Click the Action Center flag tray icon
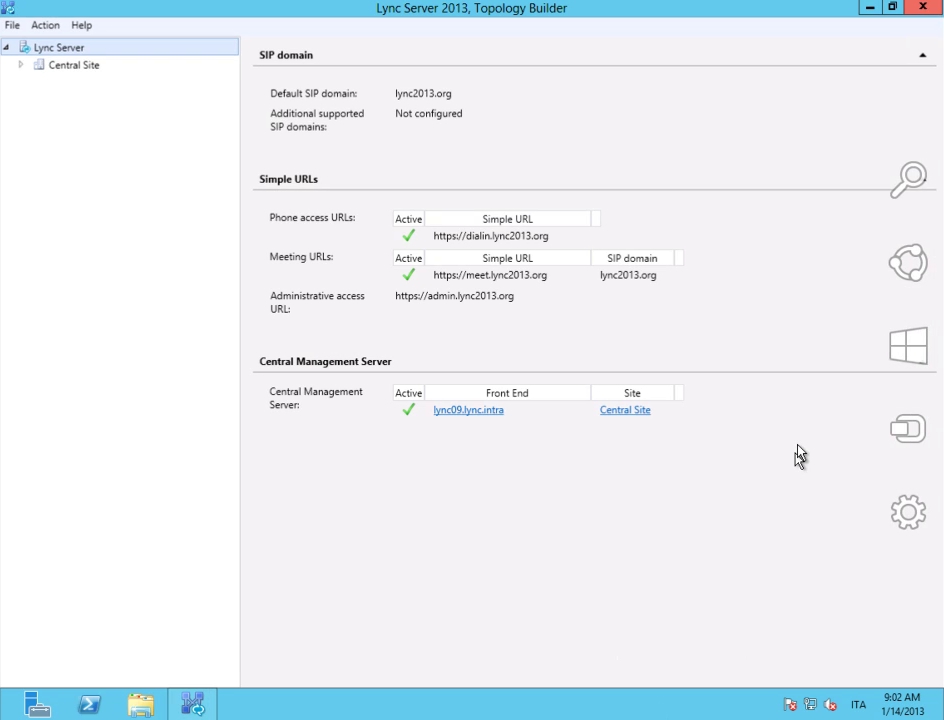The width and height of the screenshot is (944, 720). (x=790, y=704)
